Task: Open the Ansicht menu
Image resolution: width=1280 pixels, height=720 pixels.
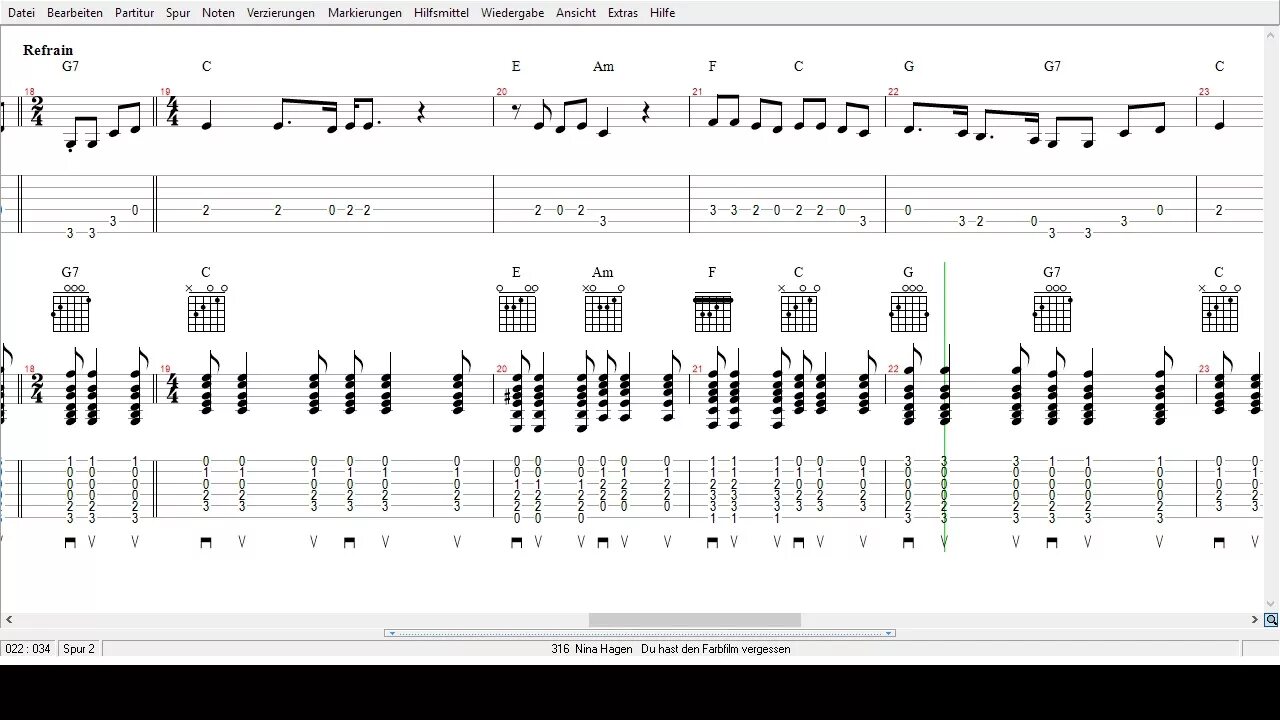Action: [x=576, y=13]
